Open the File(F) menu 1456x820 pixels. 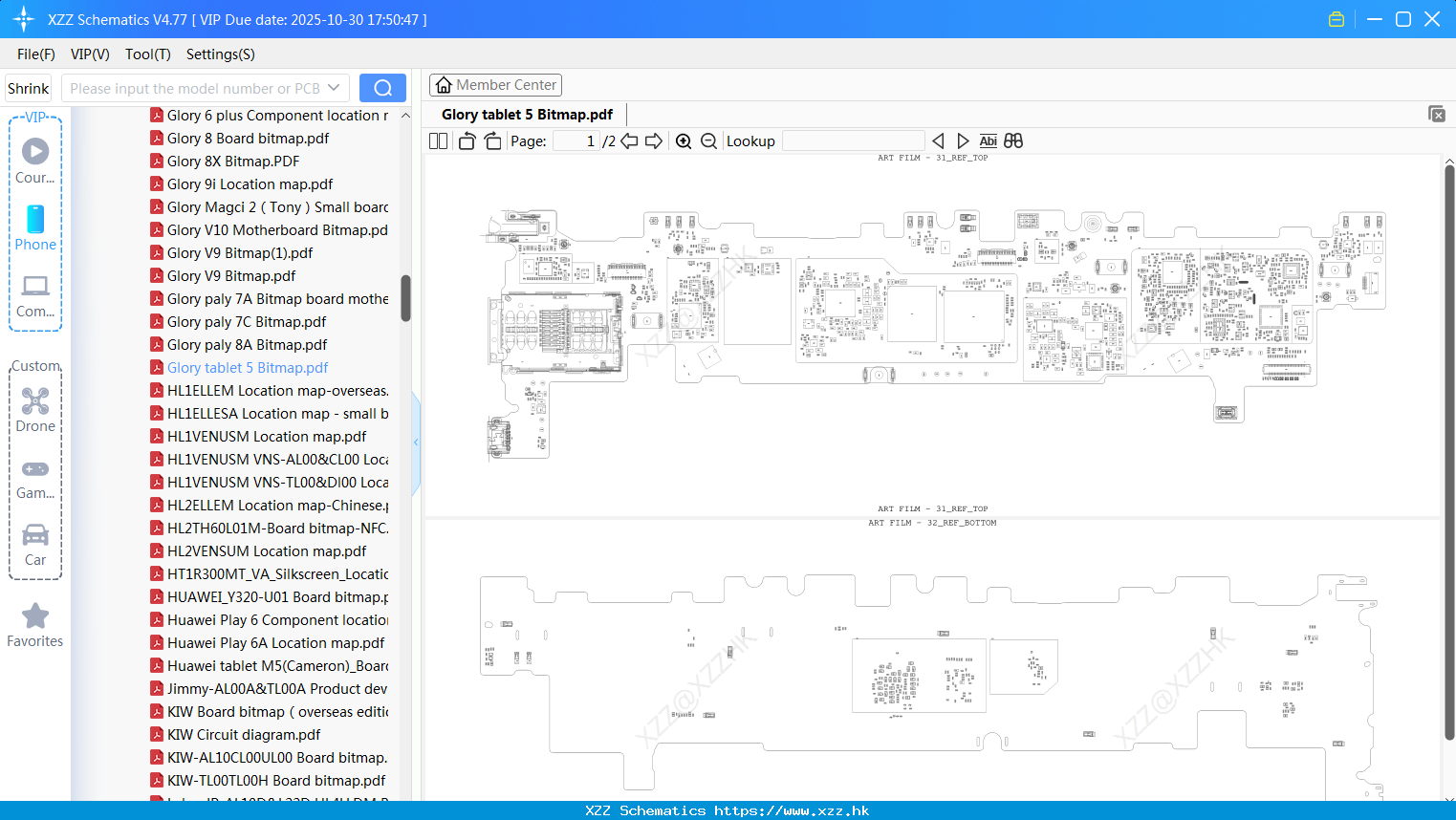tap(36, 54)
